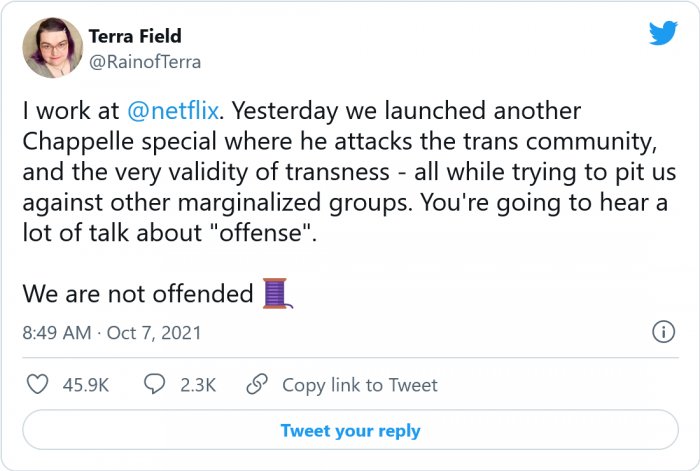The width and height of the screenshot is (700, 471).
Task: Visit the @RainofTerra handle link
Action: point(145,62)
